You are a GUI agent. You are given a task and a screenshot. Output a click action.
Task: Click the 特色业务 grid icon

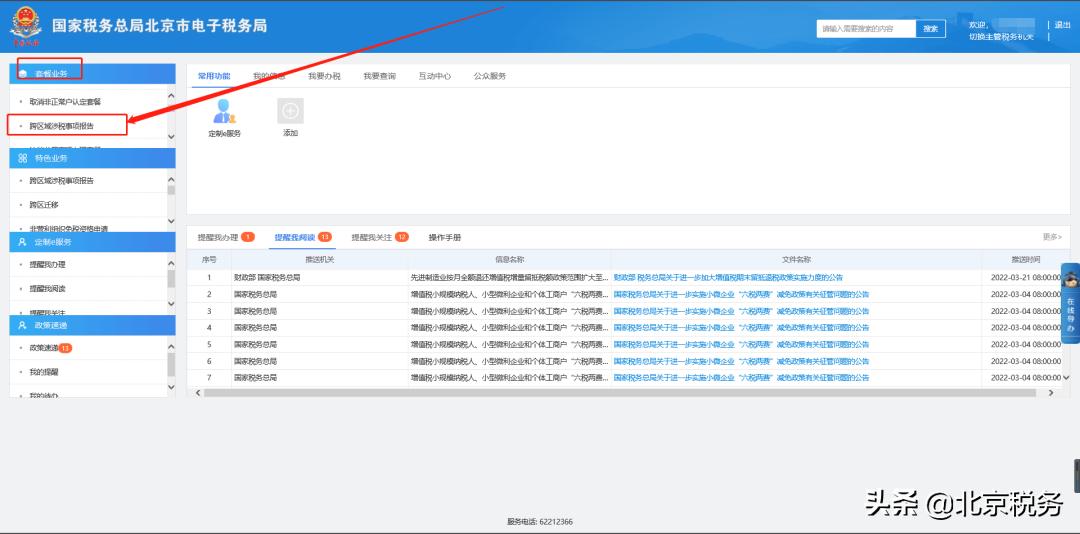[x=23, y=158]
